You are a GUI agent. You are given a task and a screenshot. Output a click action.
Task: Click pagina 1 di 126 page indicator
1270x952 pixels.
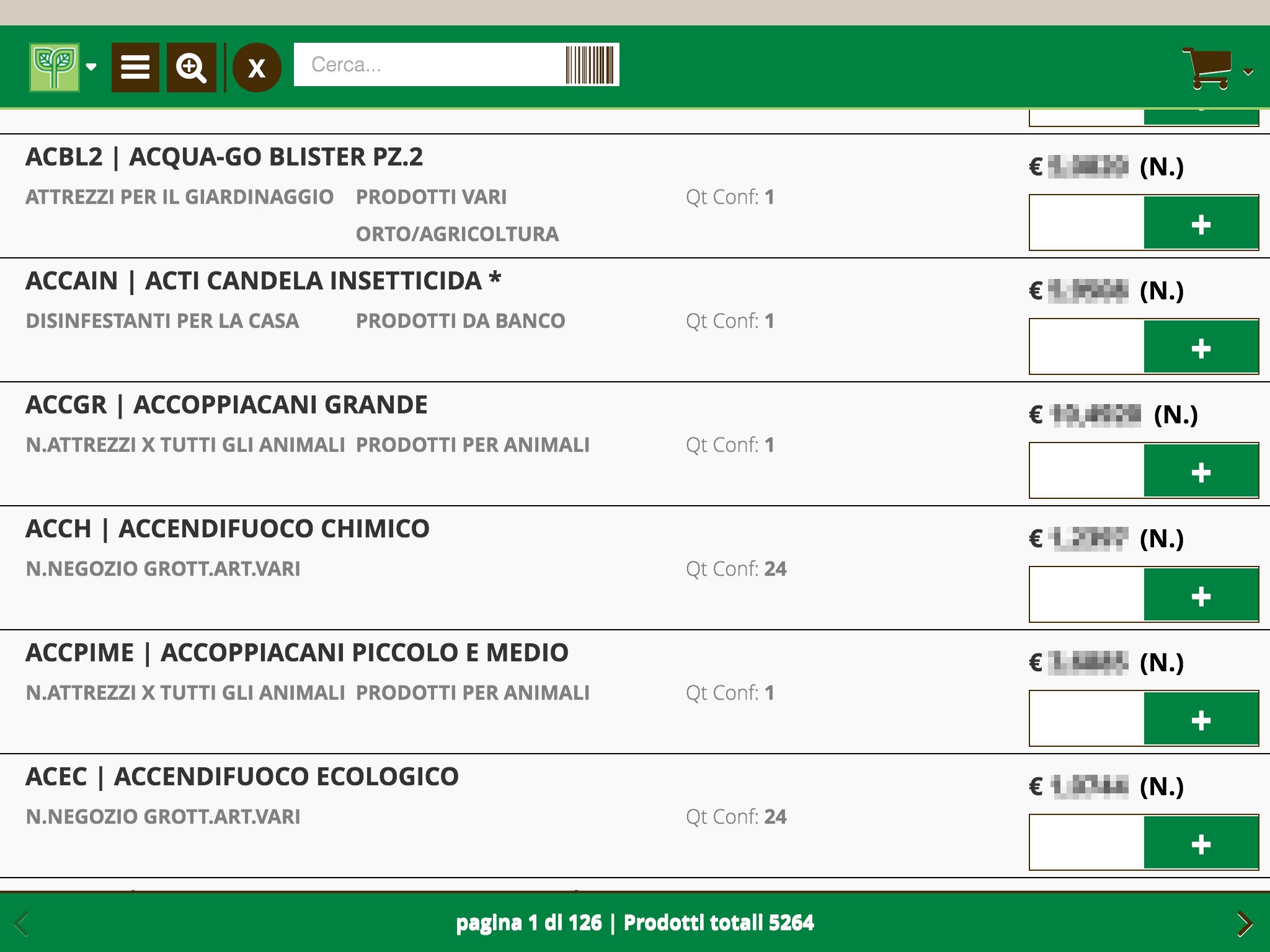pyautogui.click(x=529, y=923)
